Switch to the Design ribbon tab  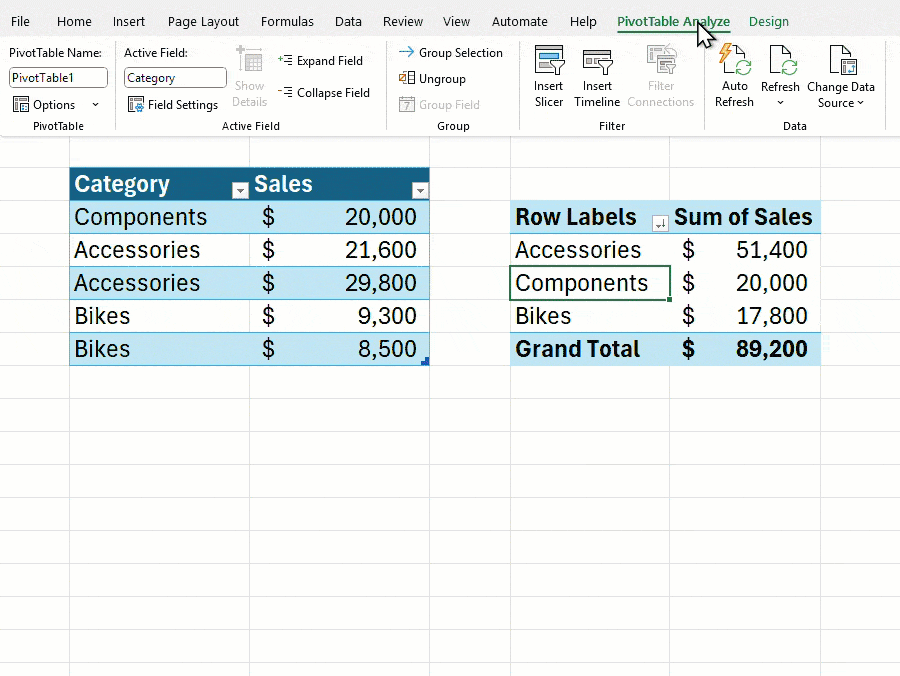pos(769,21)
